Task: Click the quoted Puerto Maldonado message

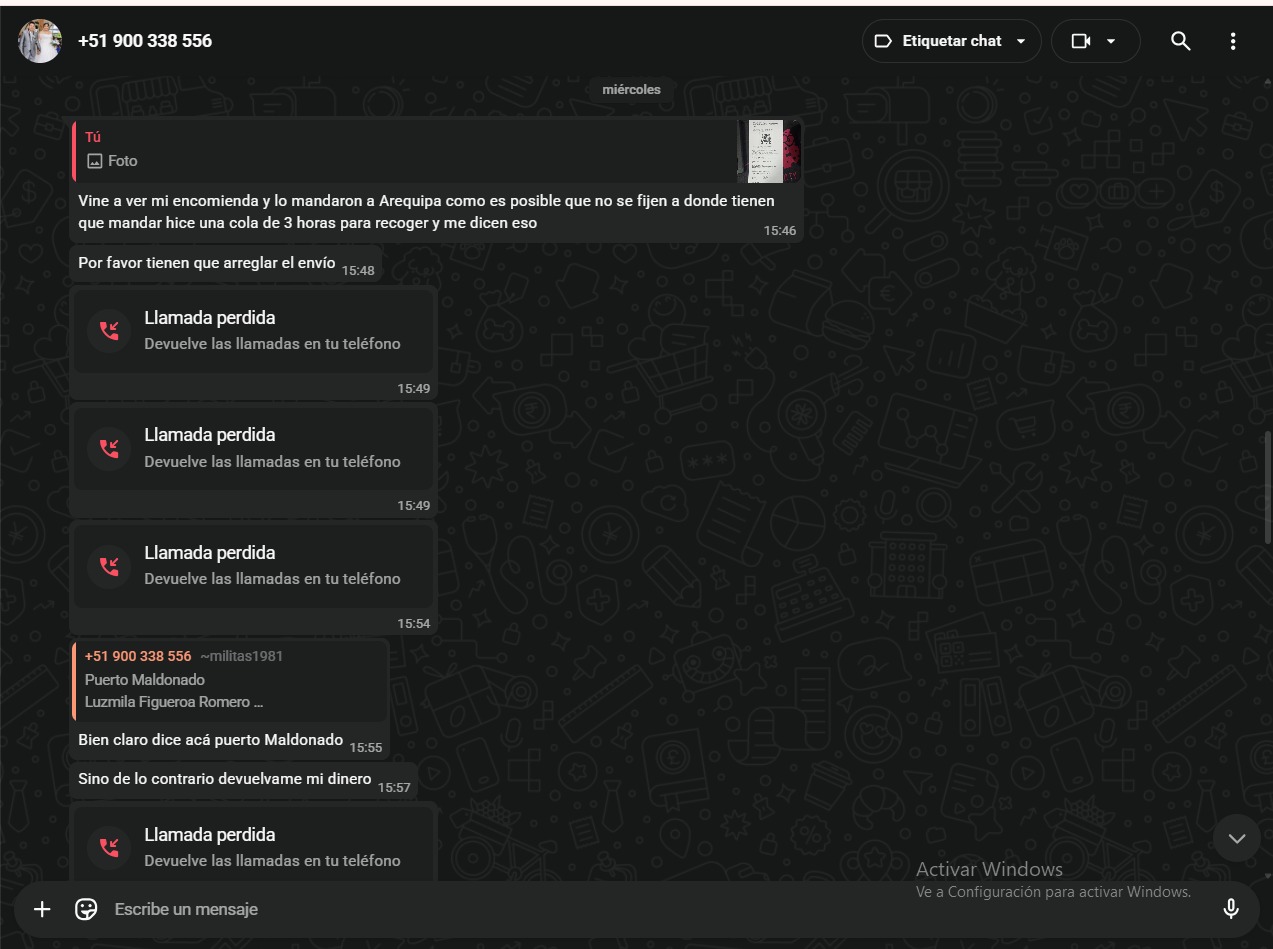Action: 230,680
